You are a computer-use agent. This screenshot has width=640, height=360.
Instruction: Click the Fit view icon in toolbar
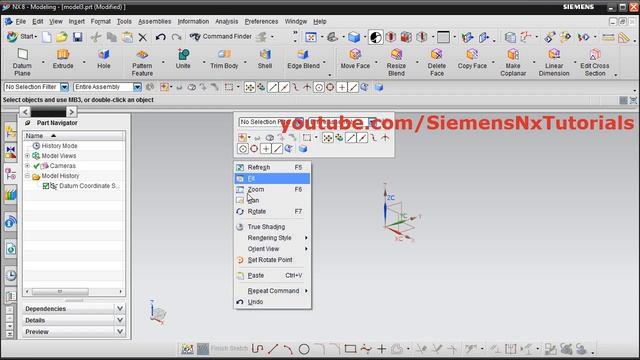pos(311,37)
